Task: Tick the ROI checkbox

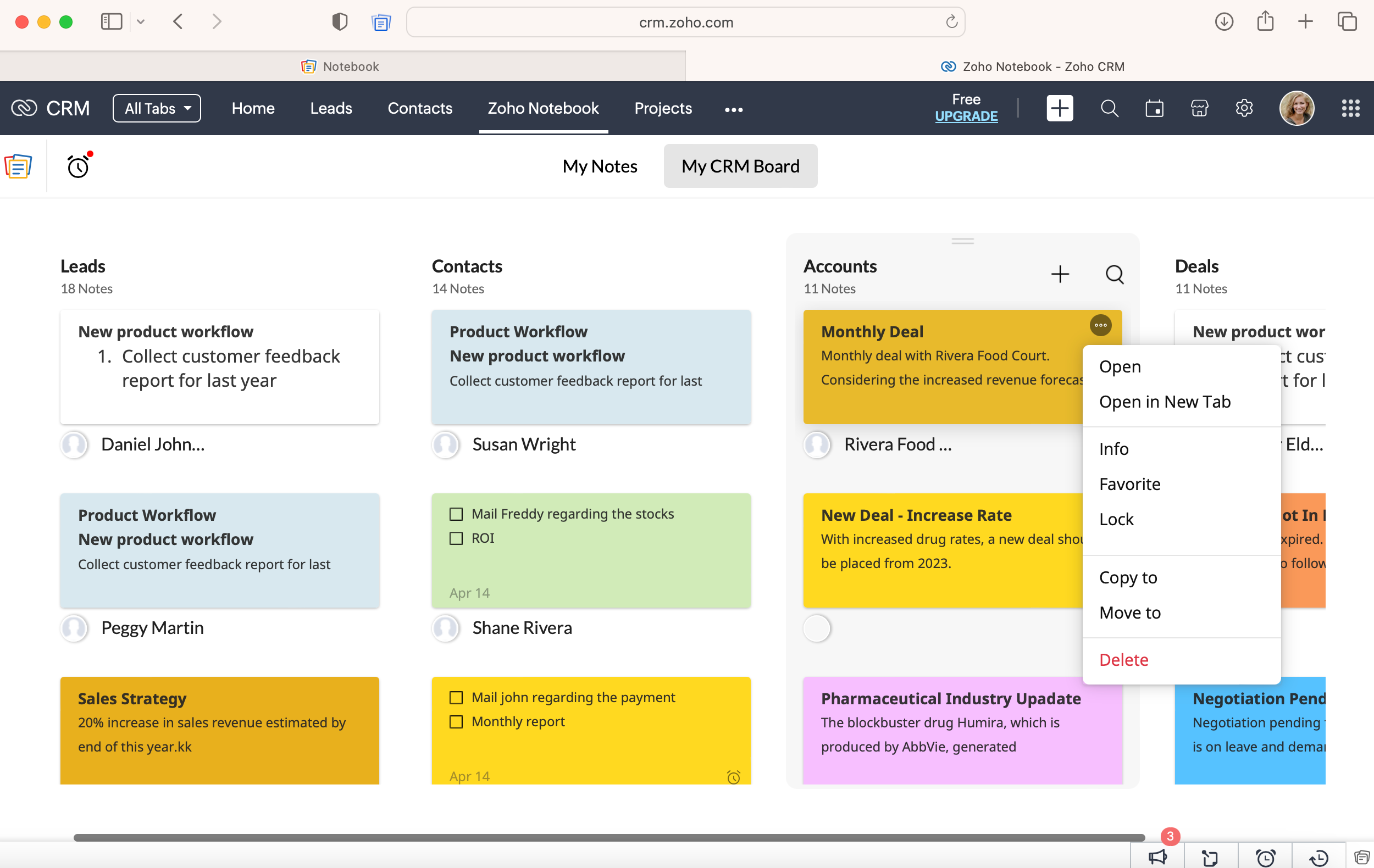Action: [x=456, y=538]
